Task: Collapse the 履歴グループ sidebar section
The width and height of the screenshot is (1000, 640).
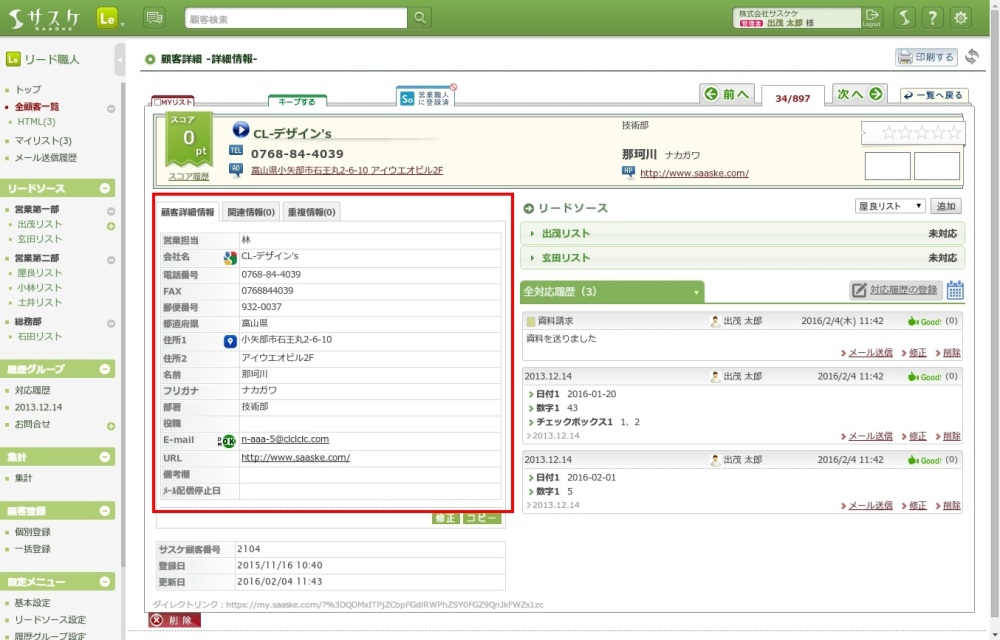Action: click(x=105, y=369)
